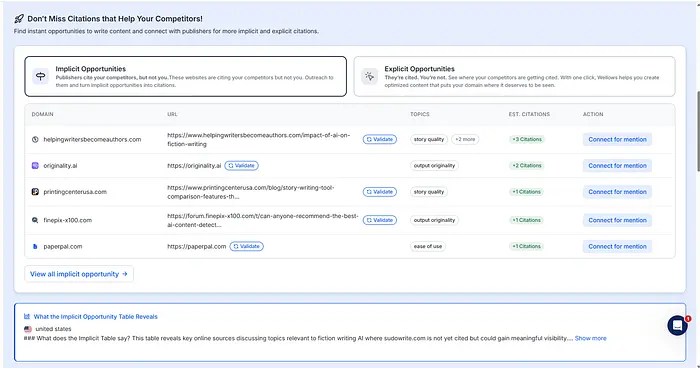Click the 'united states' label
The width and height of the screenshot is (700, 368).
click(x=53, y=329)
